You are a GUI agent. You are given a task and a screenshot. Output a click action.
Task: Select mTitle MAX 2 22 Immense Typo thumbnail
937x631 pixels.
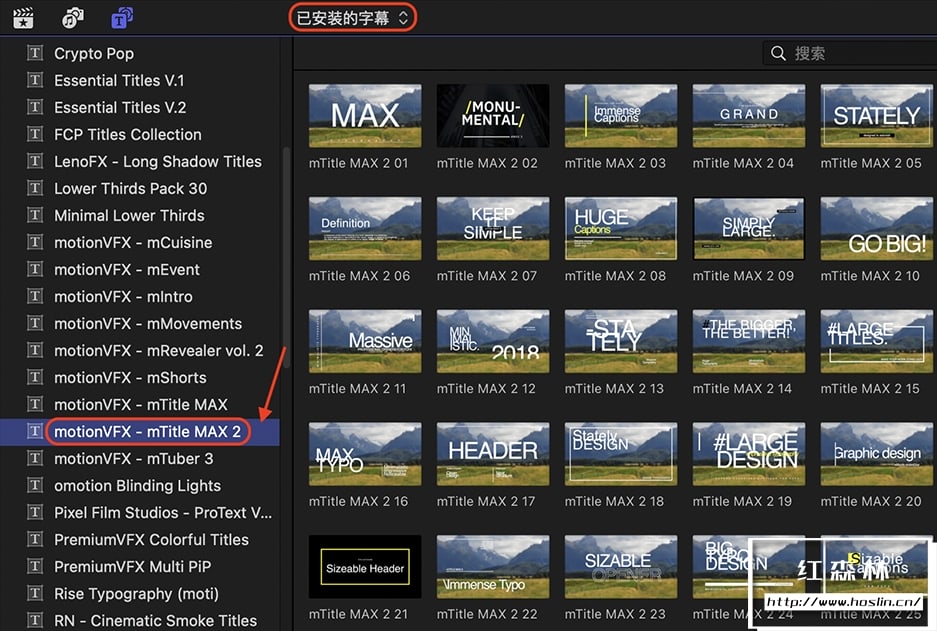(492, 566)
